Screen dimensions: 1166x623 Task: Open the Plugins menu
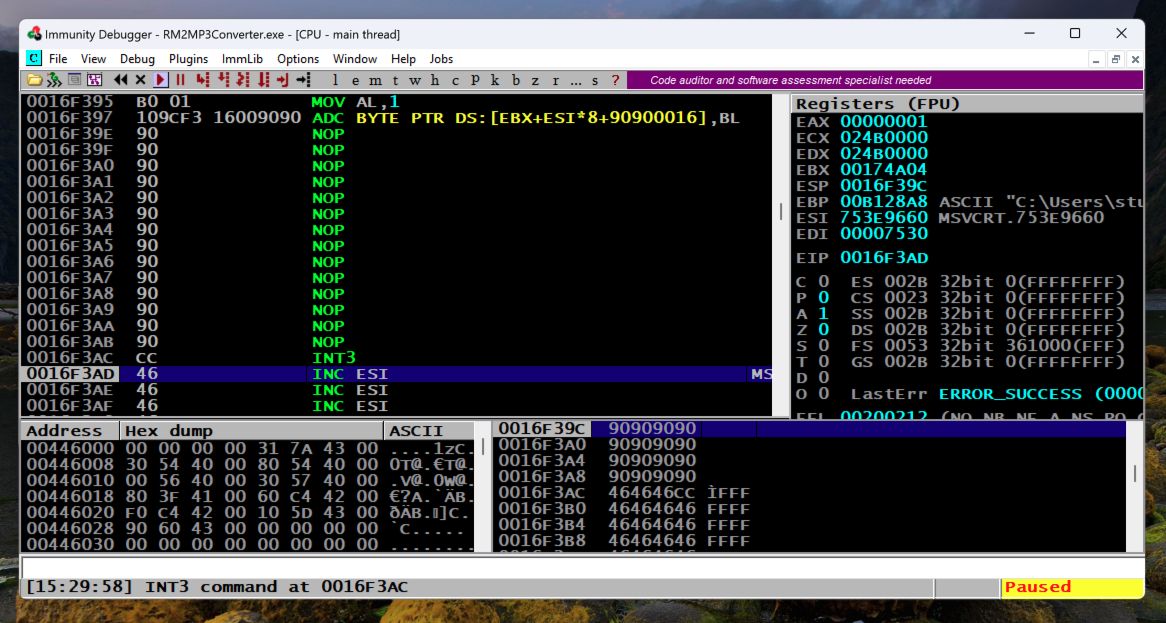188,59
